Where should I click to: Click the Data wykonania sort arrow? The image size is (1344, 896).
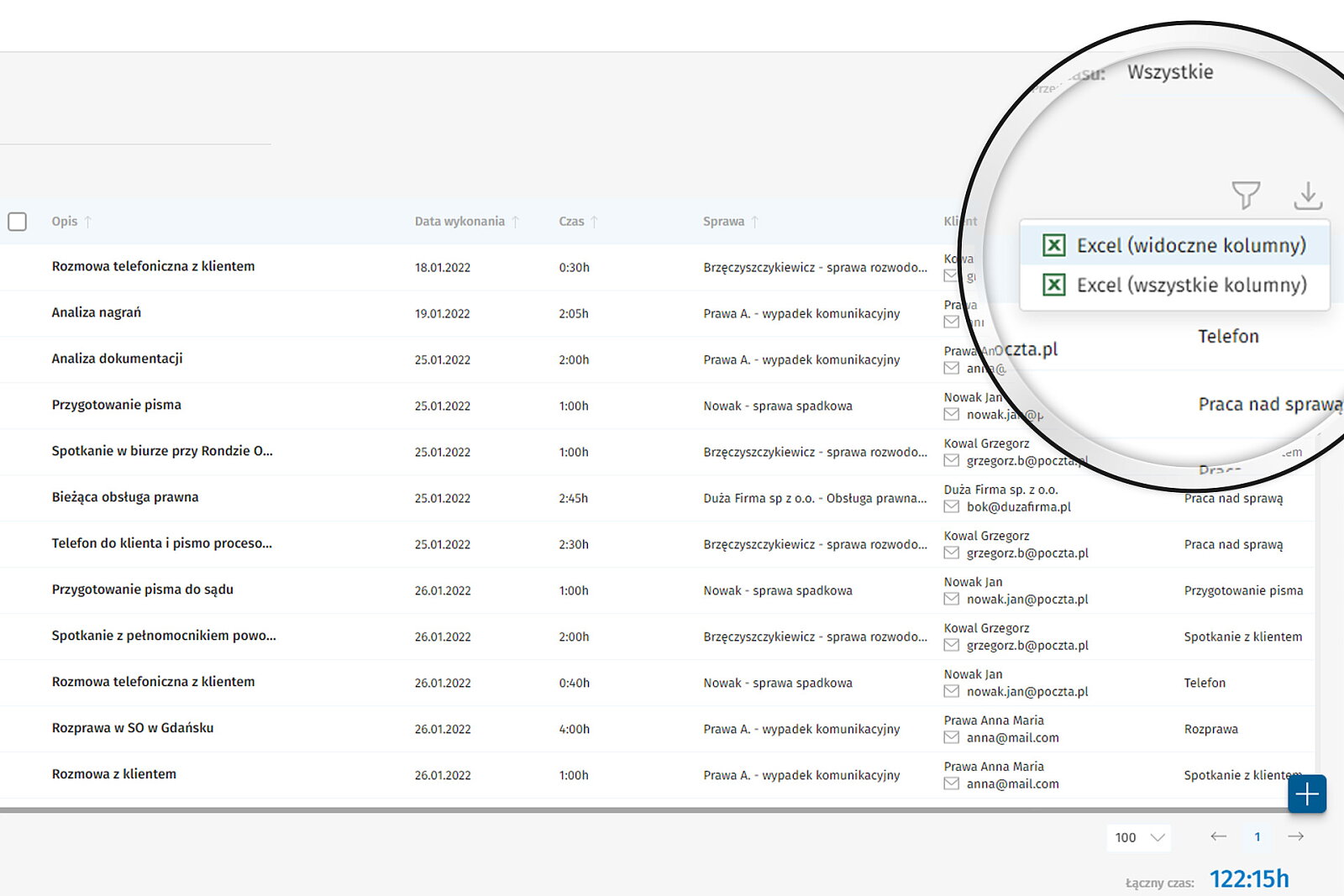[516, 222]
